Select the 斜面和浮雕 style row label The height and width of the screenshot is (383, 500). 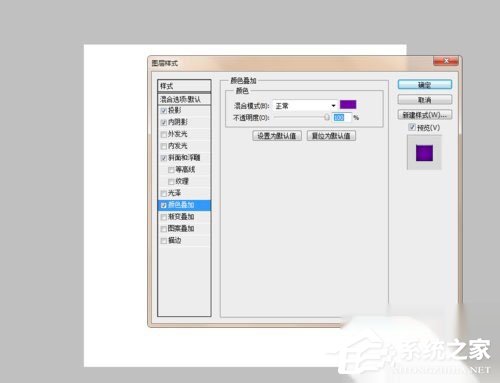coord(184,158)
